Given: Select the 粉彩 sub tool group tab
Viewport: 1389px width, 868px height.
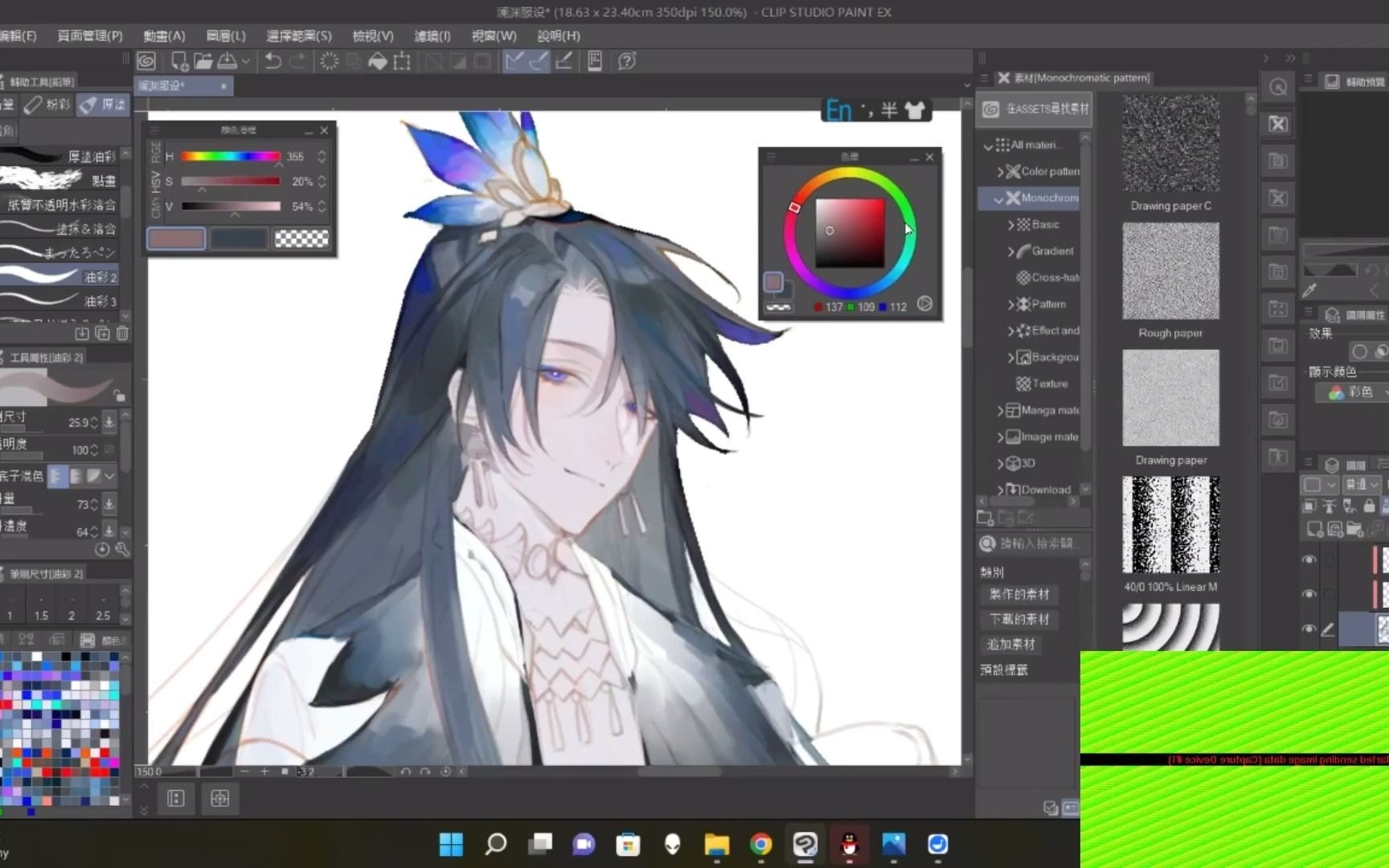Looking at the screenshot, I should point(47,104).
